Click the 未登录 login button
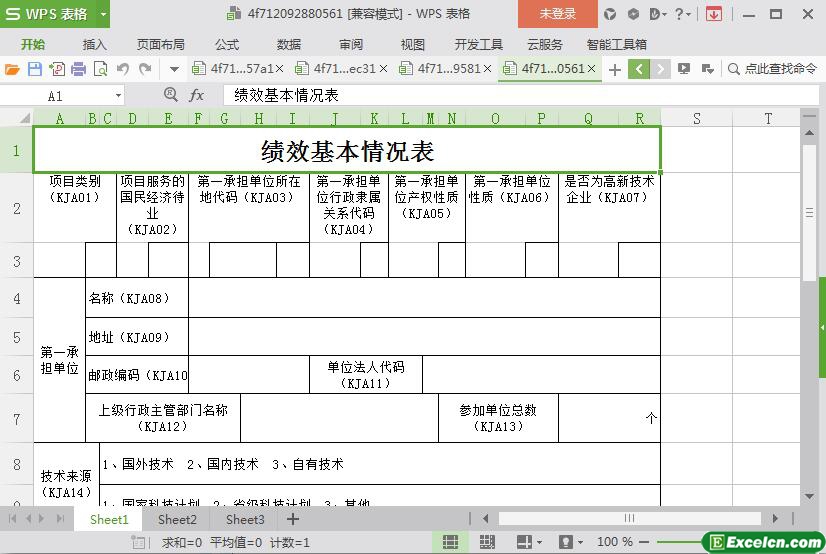826x554 pixels. point(558,14)
